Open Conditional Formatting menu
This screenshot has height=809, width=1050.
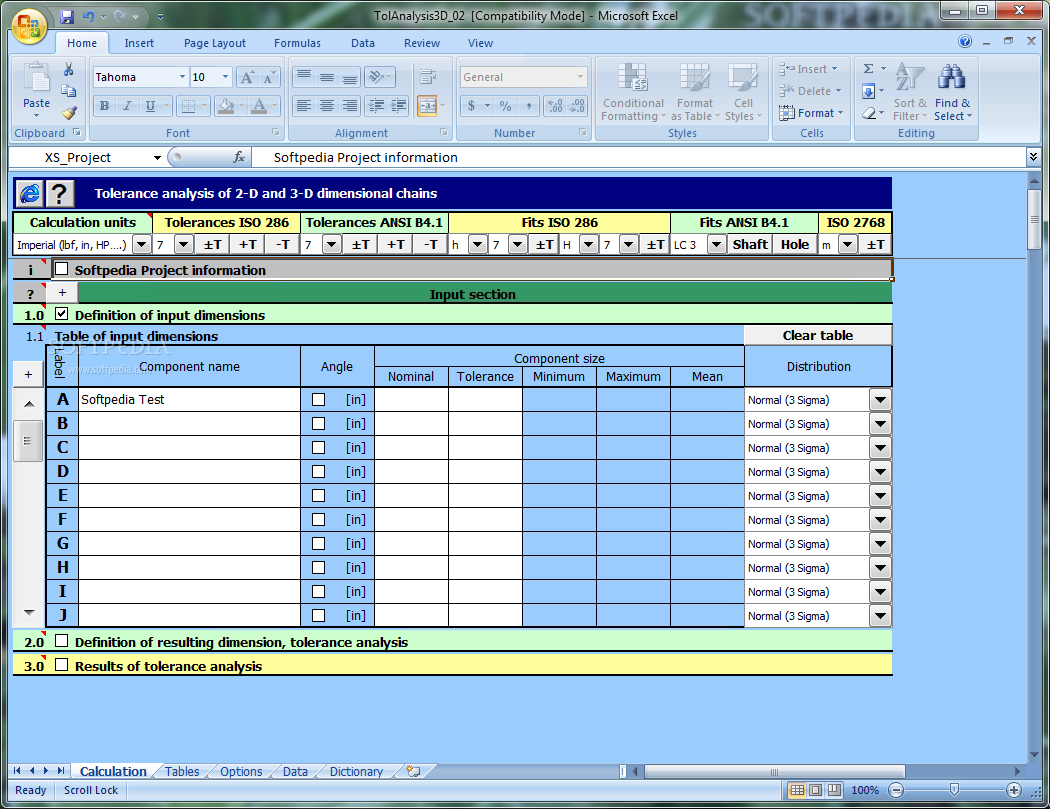coord(633,92)
